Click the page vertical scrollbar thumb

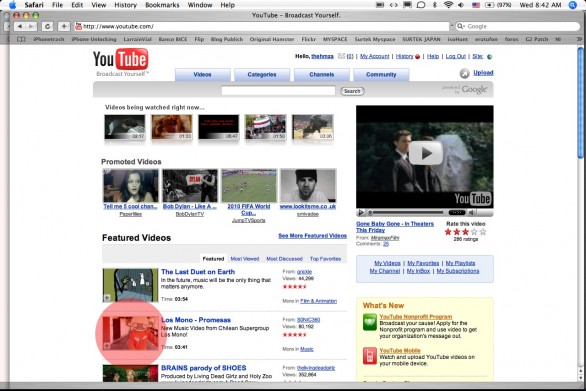pyautogui.click(x=580, y=103)
